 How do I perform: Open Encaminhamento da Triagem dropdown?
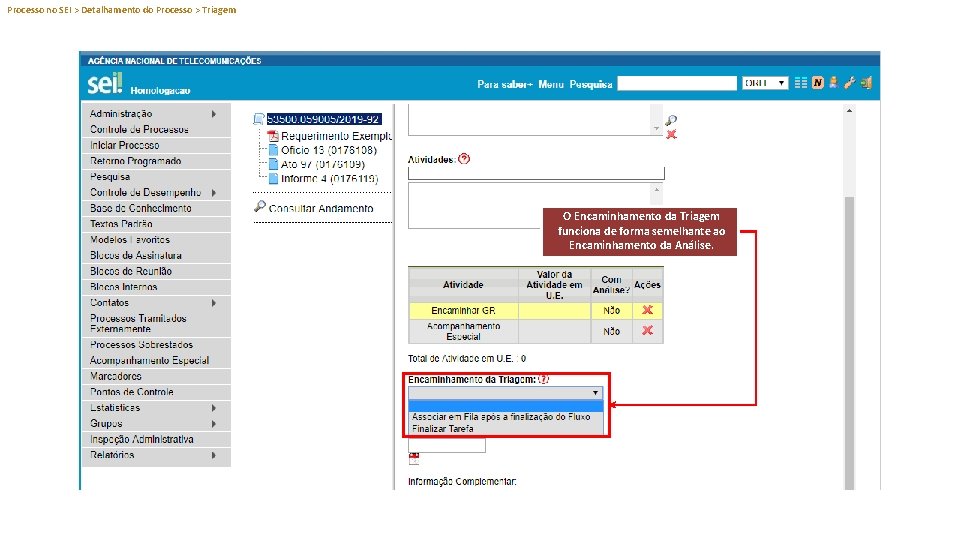pyautogui.click(x=506, y=392)
